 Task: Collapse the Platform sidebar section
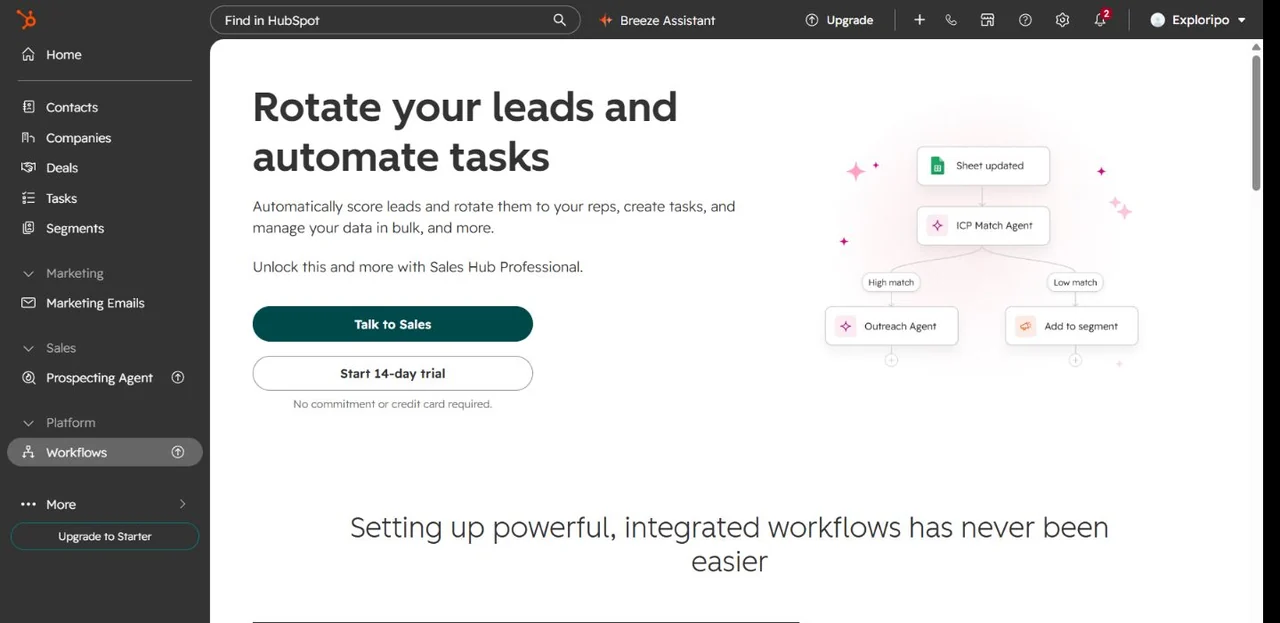28,423
